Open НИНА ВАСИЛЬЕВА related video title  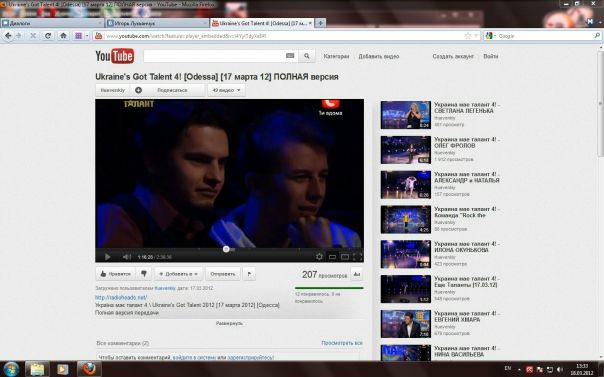click(x=466, y=351)
